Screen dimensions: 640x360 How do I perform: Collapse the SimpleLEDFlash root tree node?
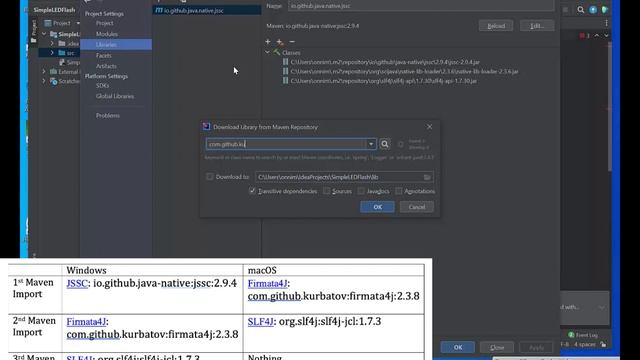coord(44,34)
